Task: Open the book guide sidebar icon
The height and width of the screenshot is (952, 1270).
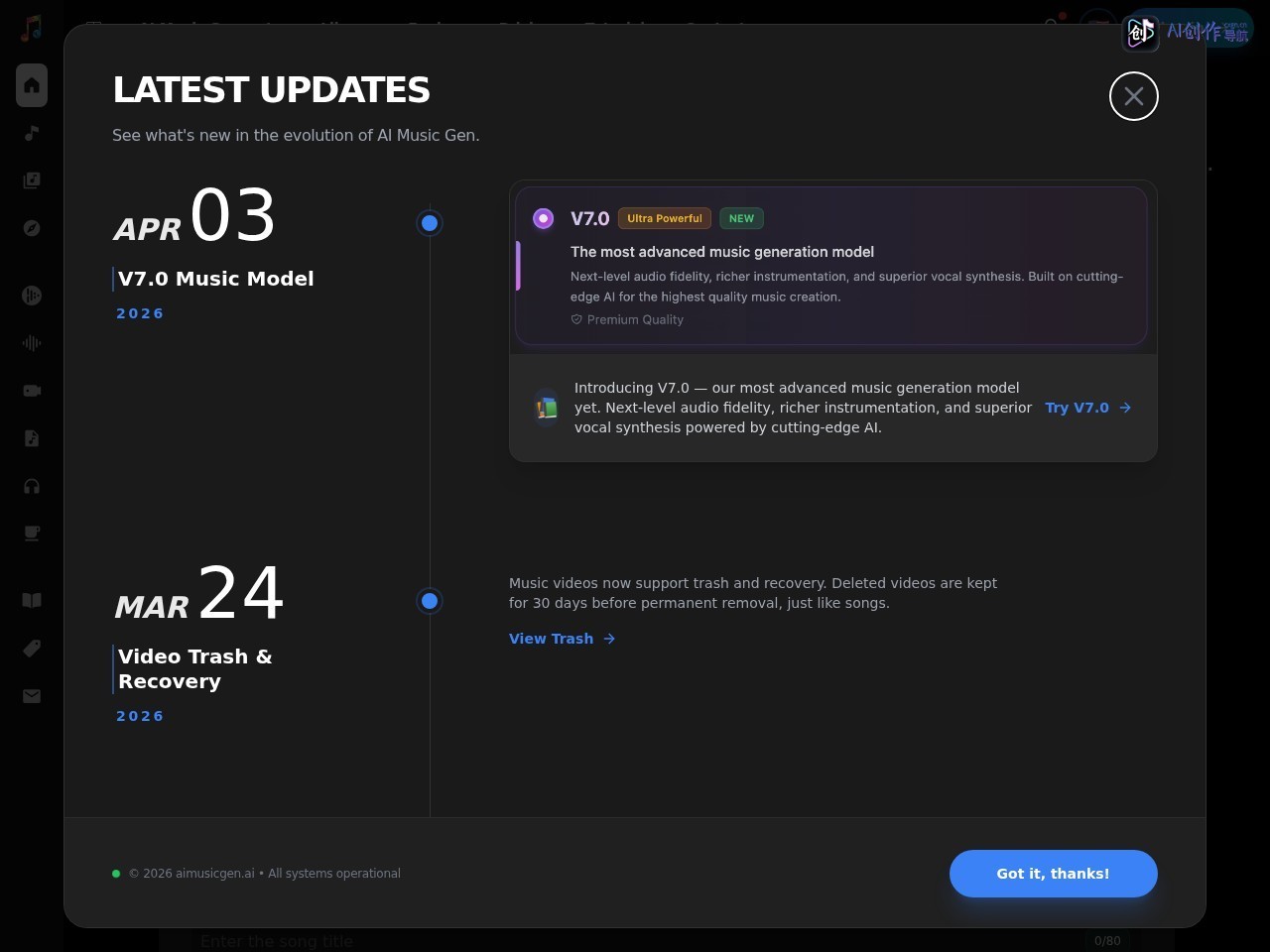Action: pos(32,600)
